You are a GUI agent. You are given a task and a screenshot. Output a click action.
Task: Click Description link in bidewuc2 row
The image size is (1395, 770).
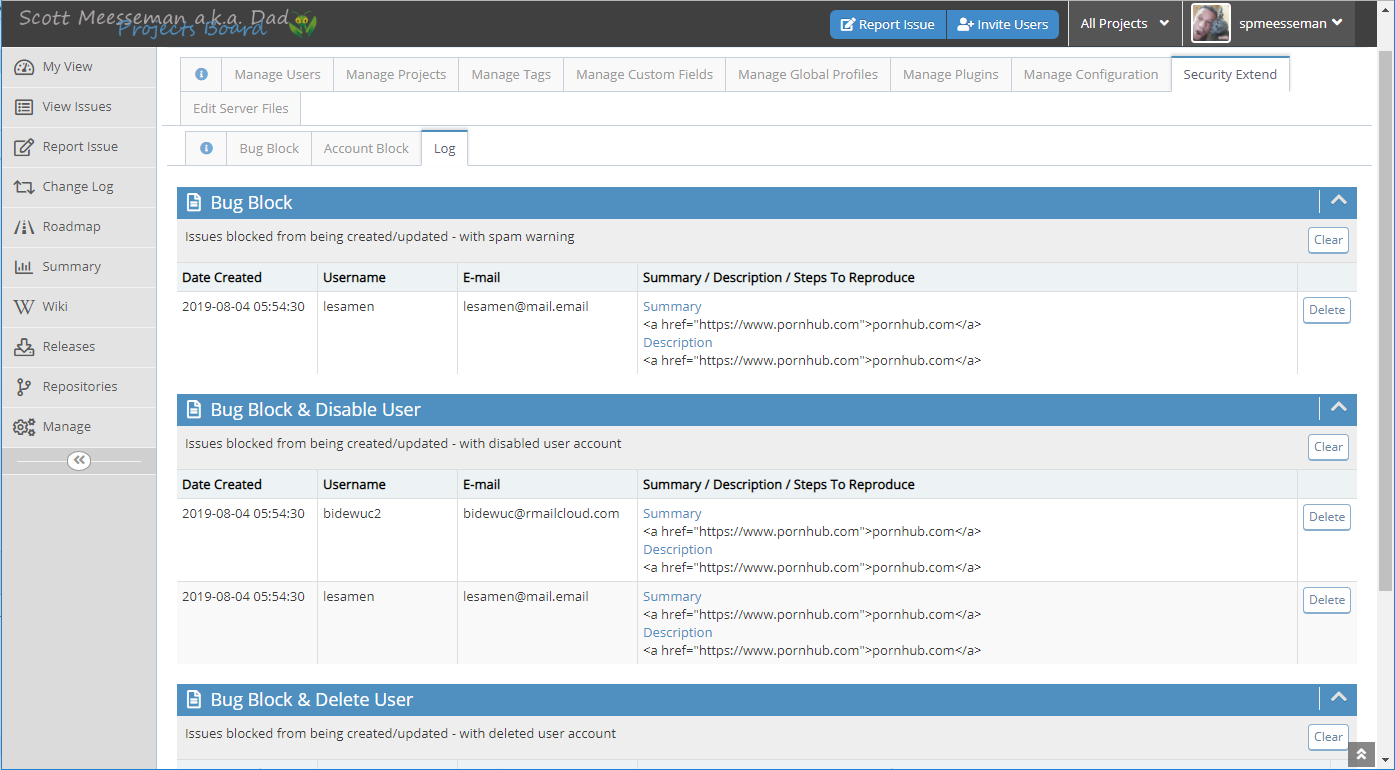[678, 550]
